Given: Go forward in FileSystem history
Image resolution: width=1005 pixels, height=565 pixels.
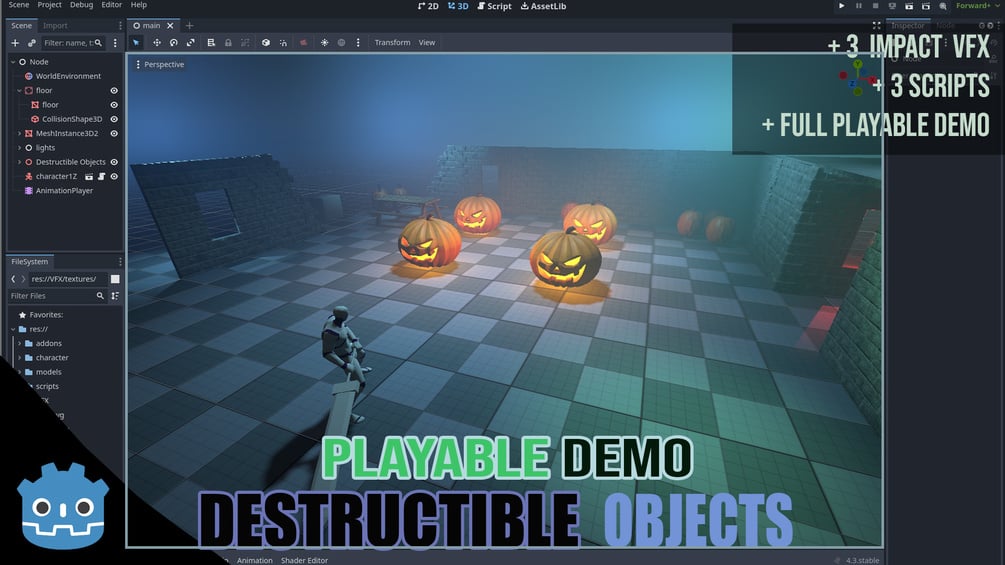Looking at the screenshot, I should 23,279.
